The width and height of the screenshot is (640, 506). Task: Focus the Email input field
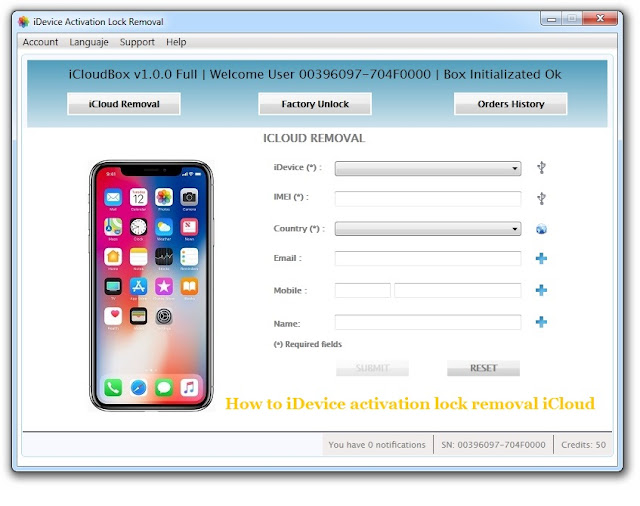428,258
